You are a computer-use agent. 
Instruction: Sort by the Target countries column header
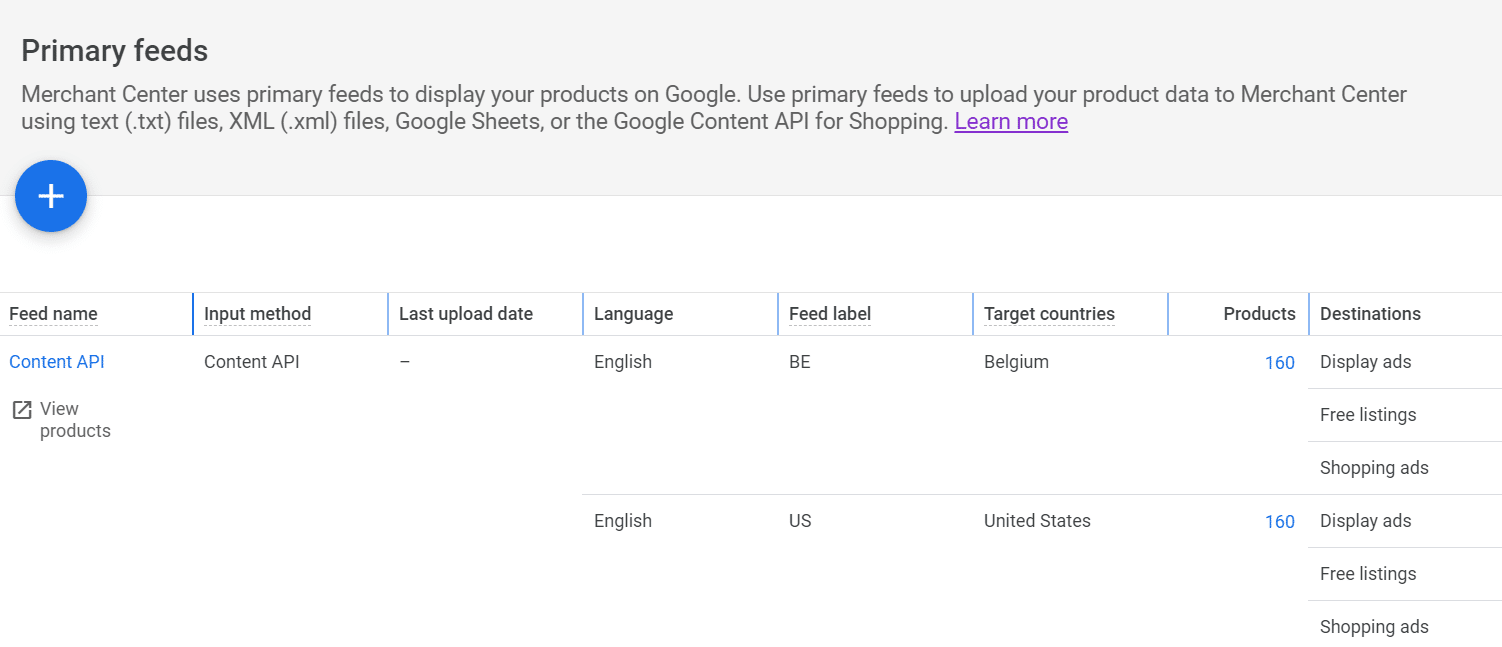pos(1049,313)
